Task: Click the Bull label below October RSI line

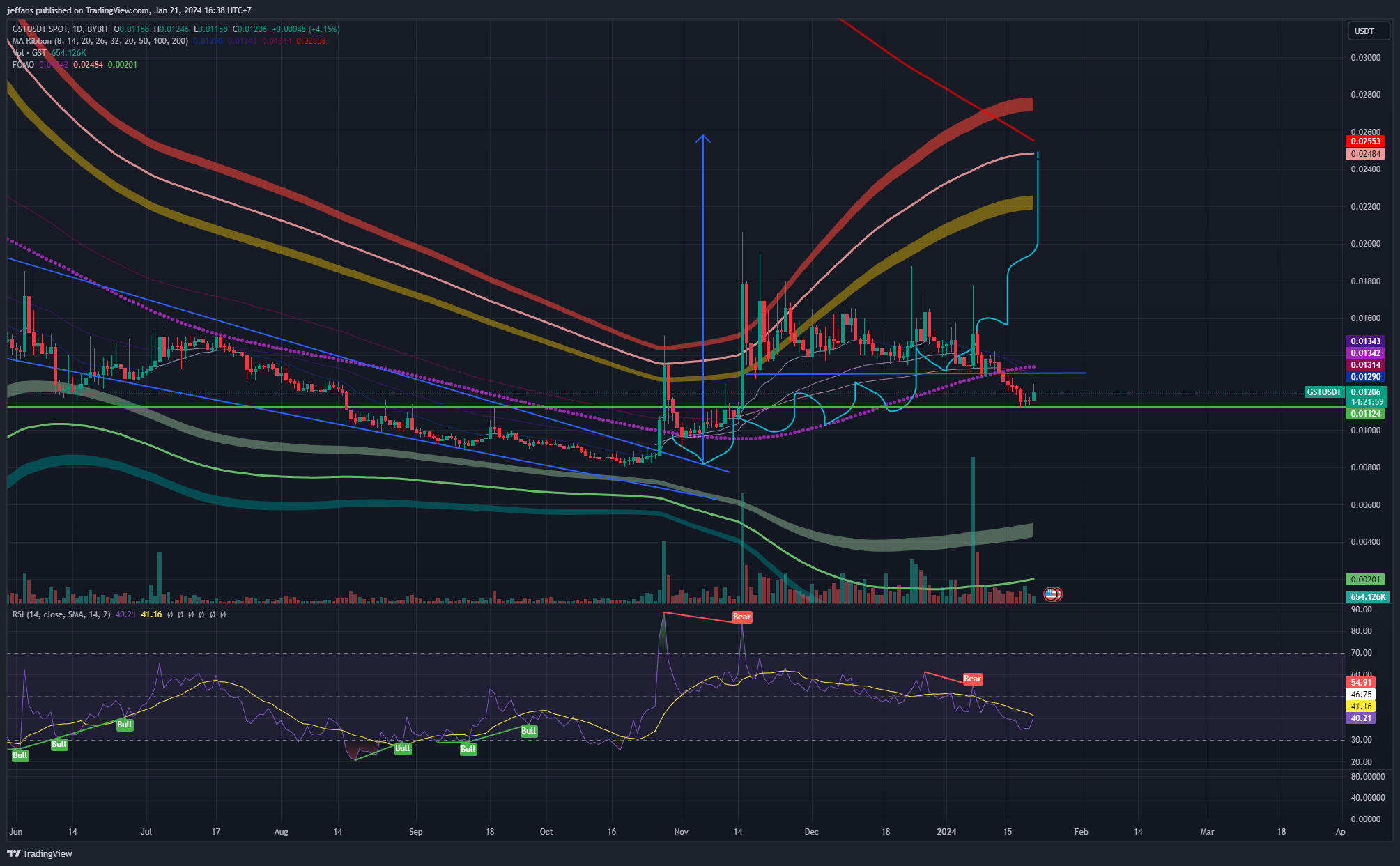Action: click(x=529, y=732)
